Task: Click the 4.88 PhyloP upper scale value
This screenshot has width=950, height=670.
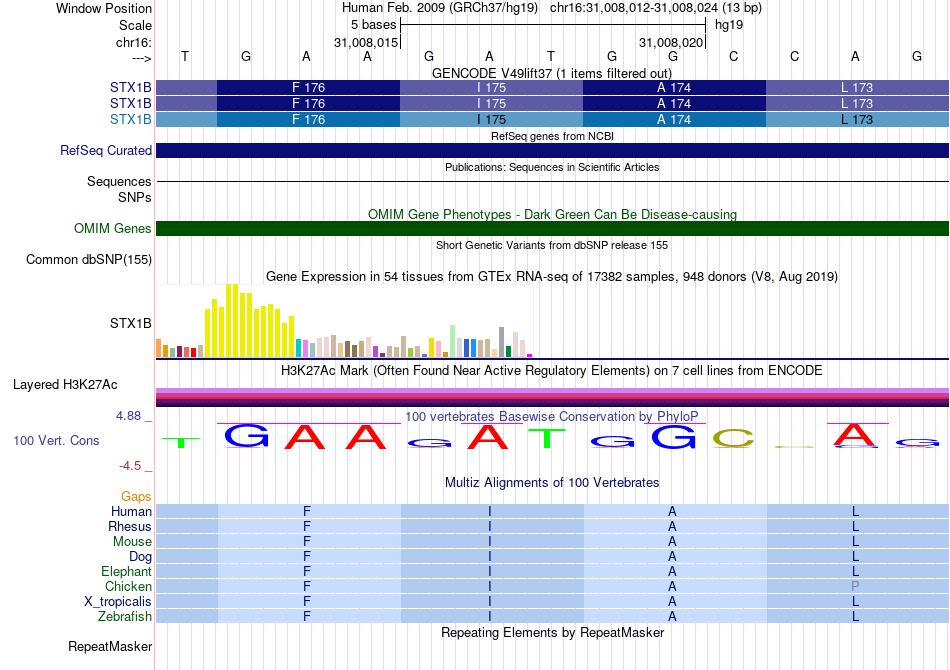Action: 128,416
